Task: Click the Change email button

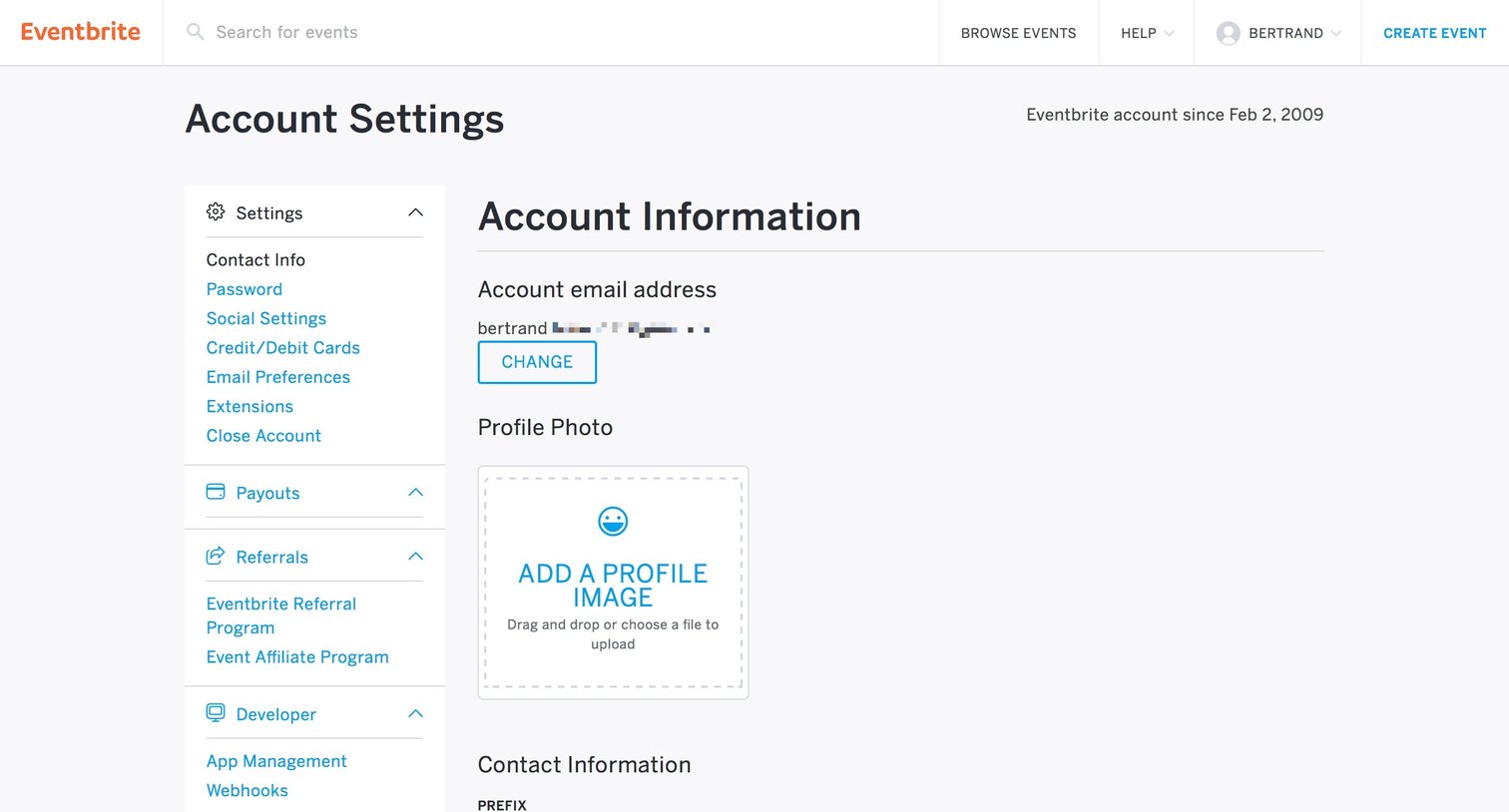Action: [x=537, y=362]
